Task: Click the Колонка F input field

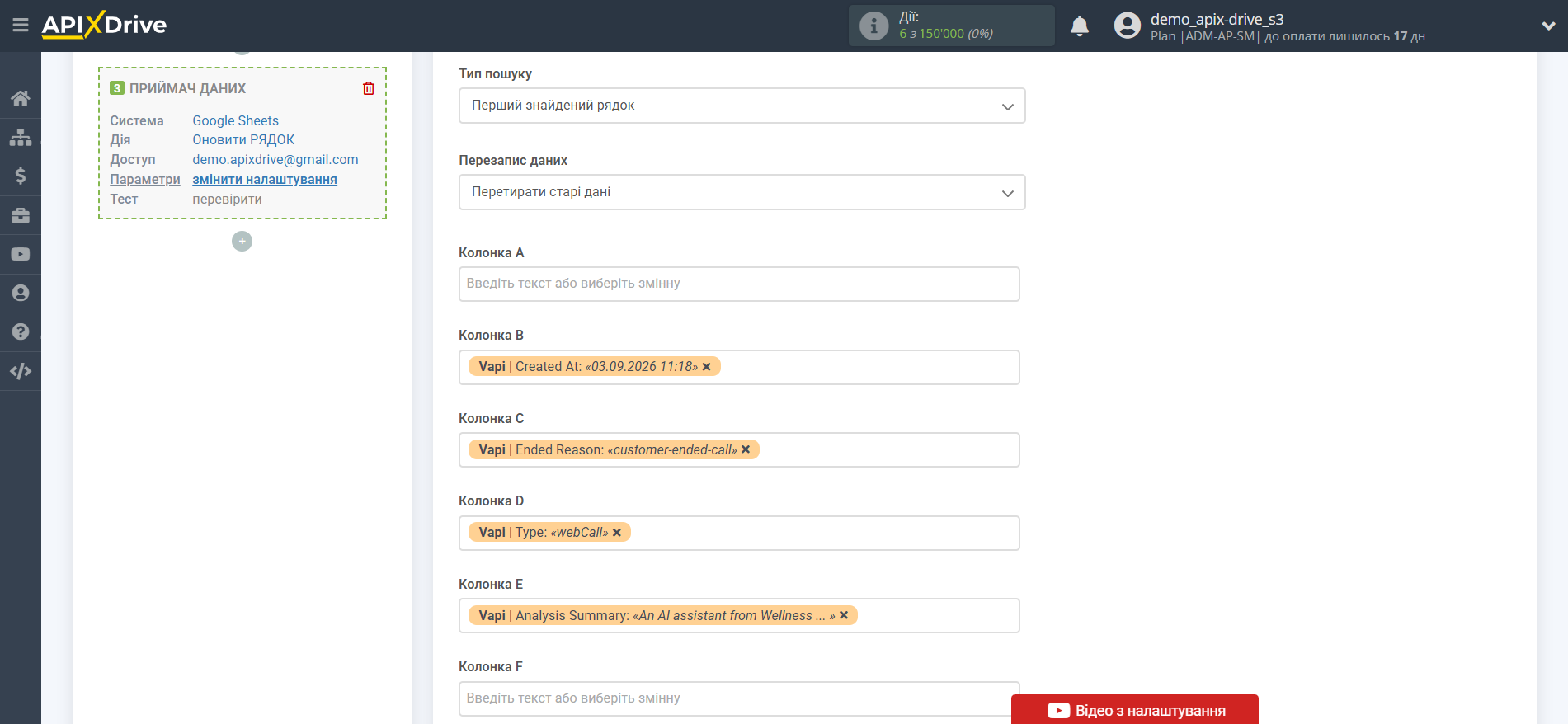Action: pyautogui.click(x=739, y=698)
